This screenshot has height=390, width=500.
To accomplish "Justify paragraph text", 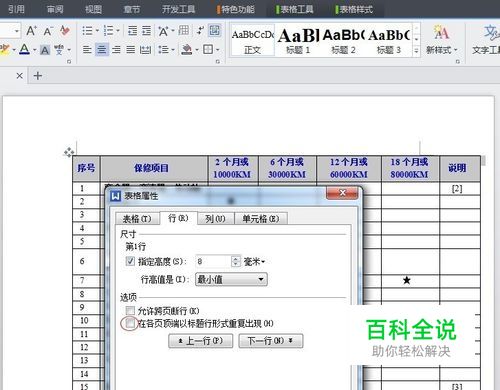I will [130, 50].
